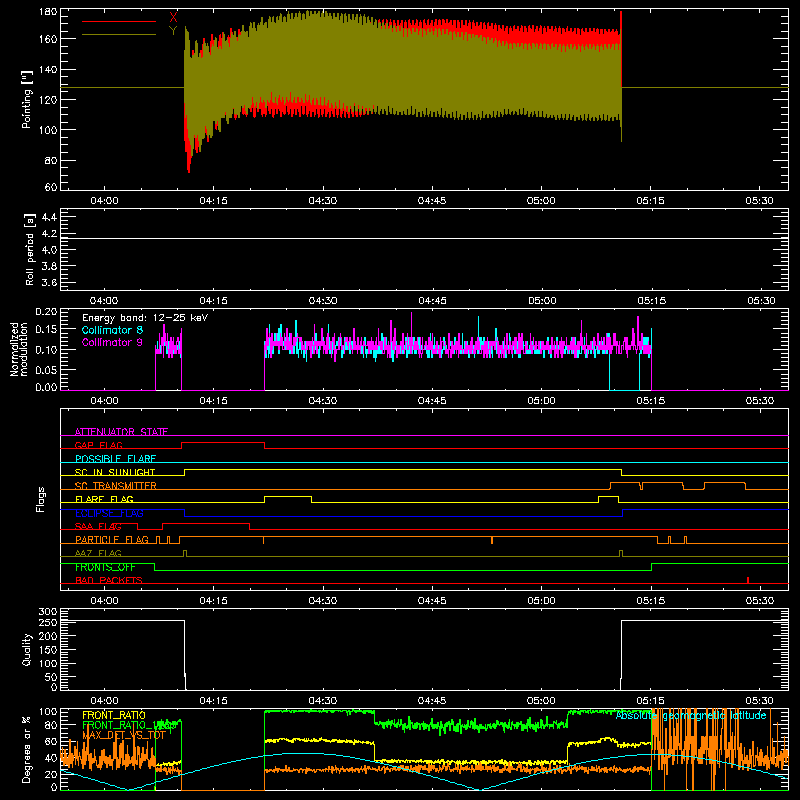Click the '0.05' tick on modulation axis
The height and width of the screenshot is (800, 800).
click(x=46, y=369)
